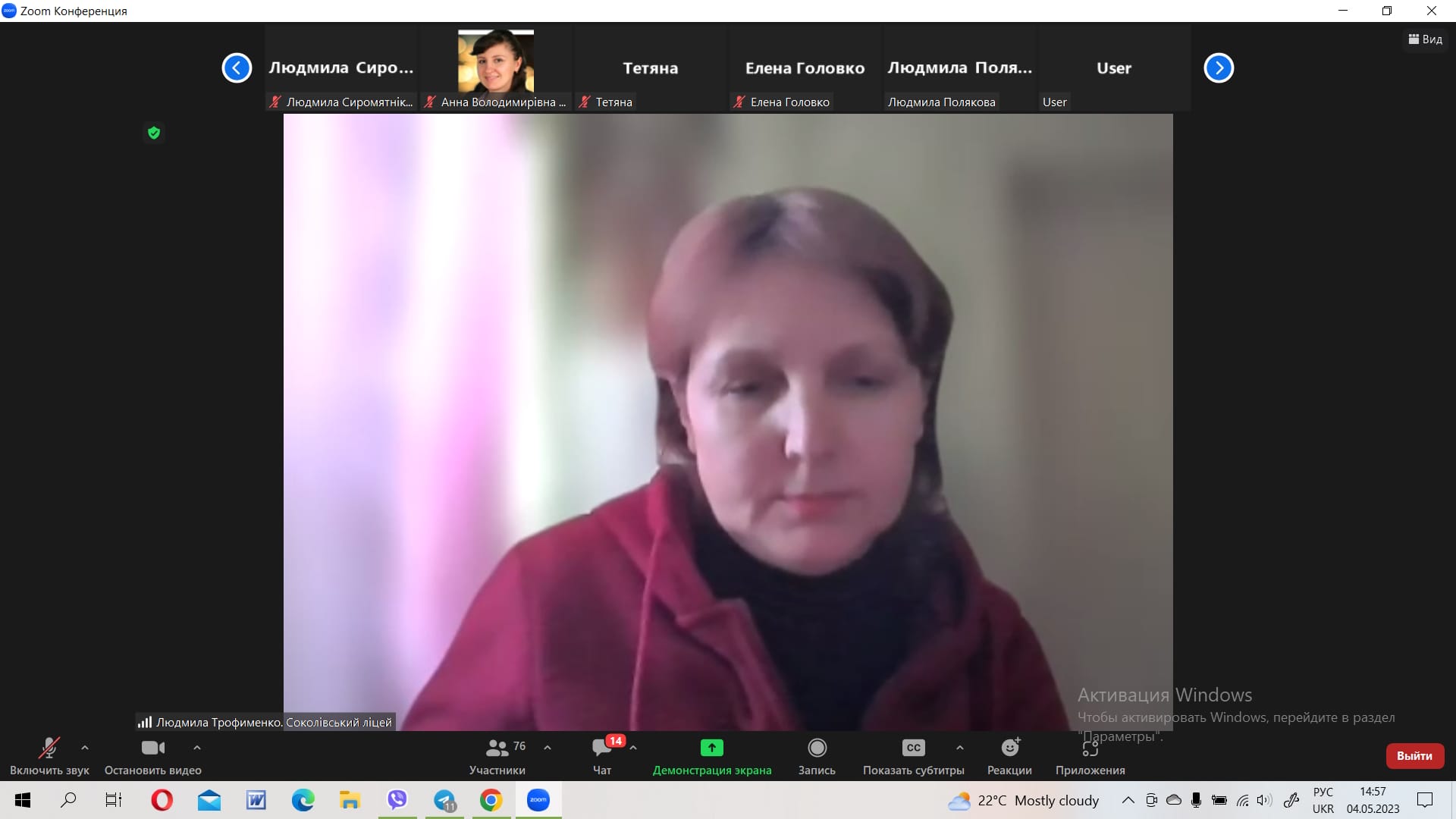1456x819 pixels.
Task: Click microphone in-use tray icon
Action: (1196, 800)
